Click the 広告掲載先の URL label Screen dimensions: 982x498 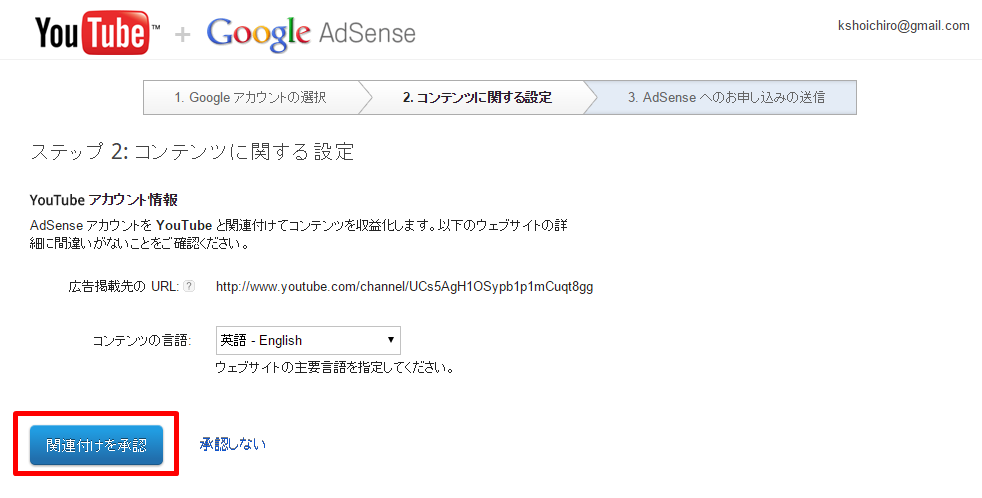pyautogui.click(x=123, y=286)
